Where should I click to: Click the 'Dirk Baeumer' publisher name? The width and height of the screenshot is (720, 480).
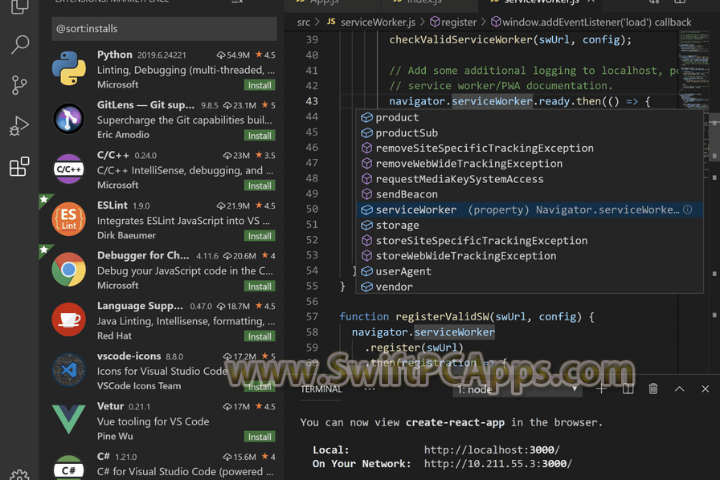pyautogui.click(x=126, y=235)
